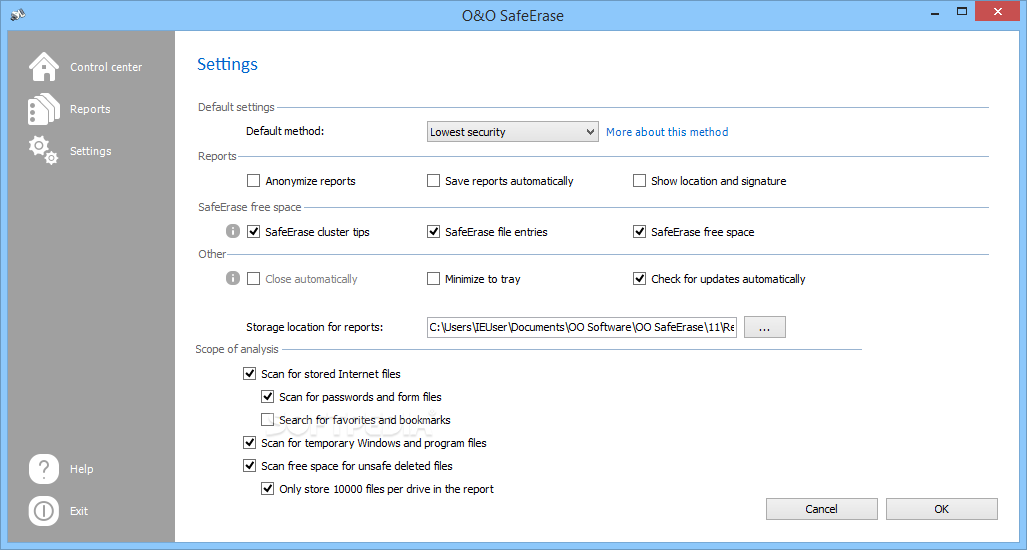Open the Reports sidebar item
The image size is (1027, 550).
pyautogui.click(x=90, y=109)
